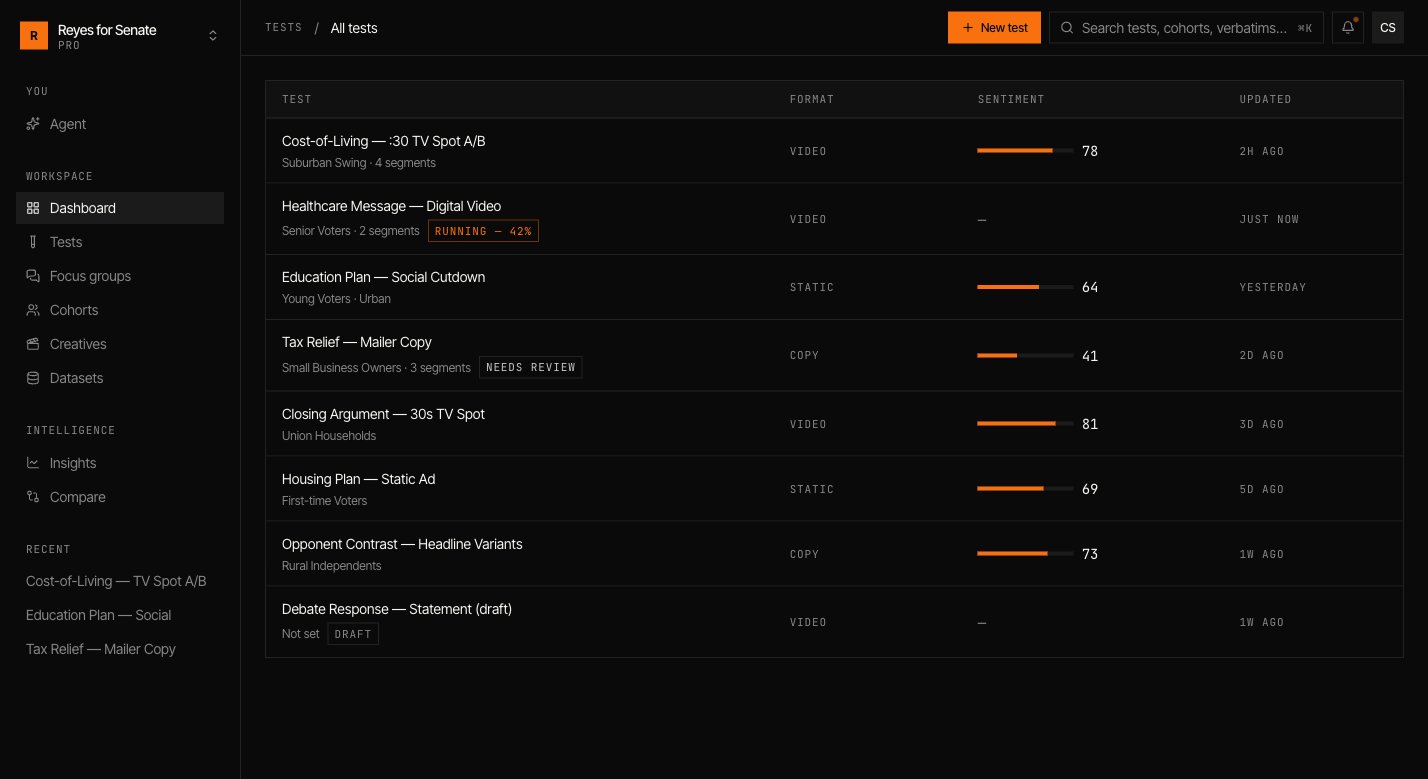Viewport: 1428px width, 779px height.
Task: Expand the Reyes for Senate workspace switcher
Action: click(213, 36)
